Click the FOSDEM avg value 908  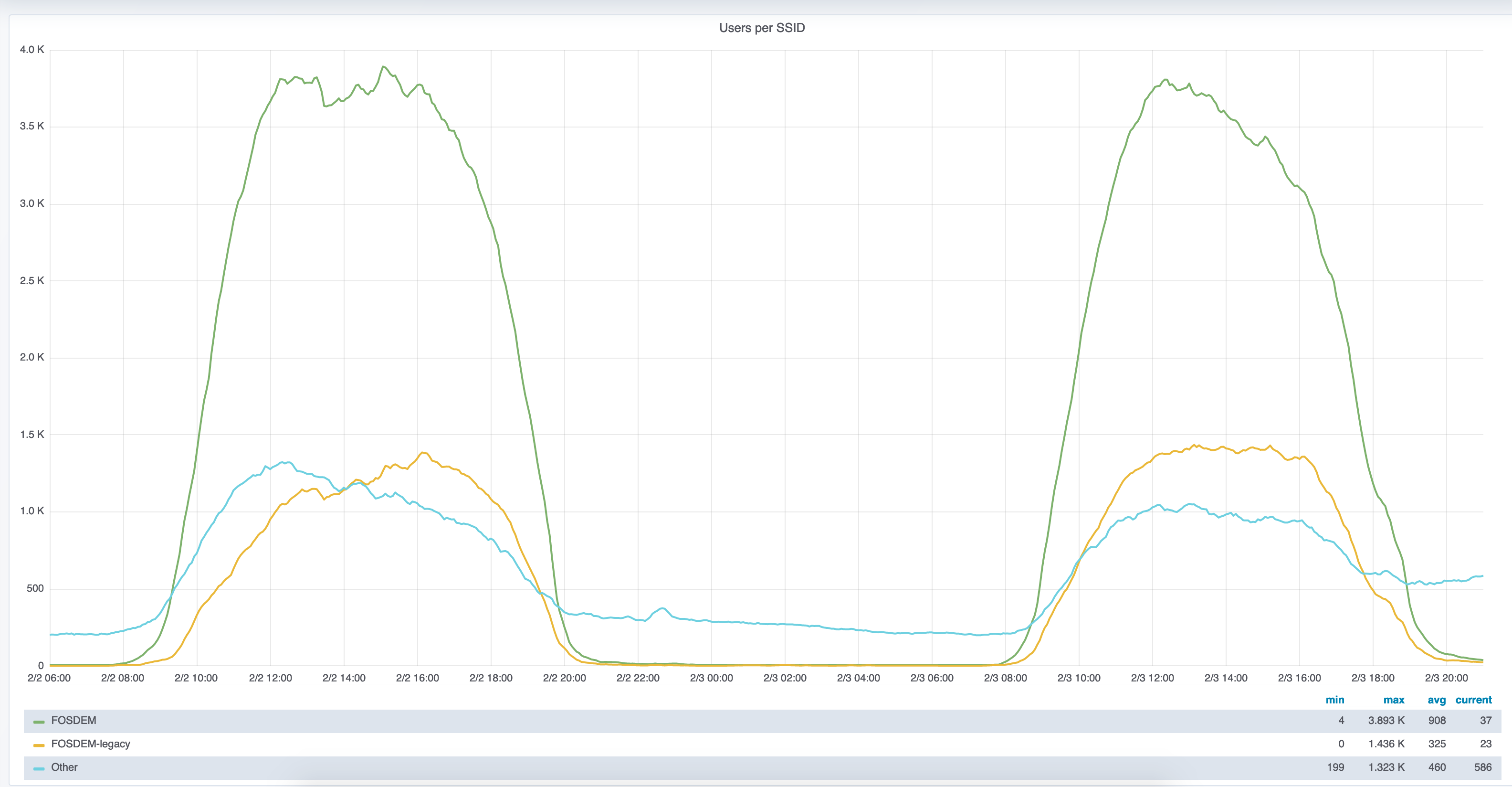tap(1436, 720)
